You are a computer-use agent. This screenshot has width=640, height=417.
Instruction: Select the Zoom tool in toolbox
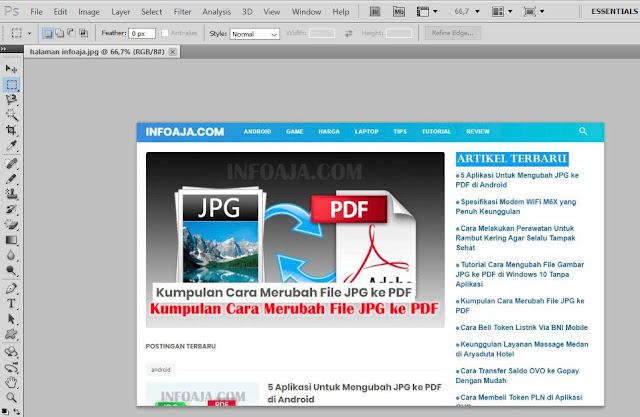tap(11, 397)
